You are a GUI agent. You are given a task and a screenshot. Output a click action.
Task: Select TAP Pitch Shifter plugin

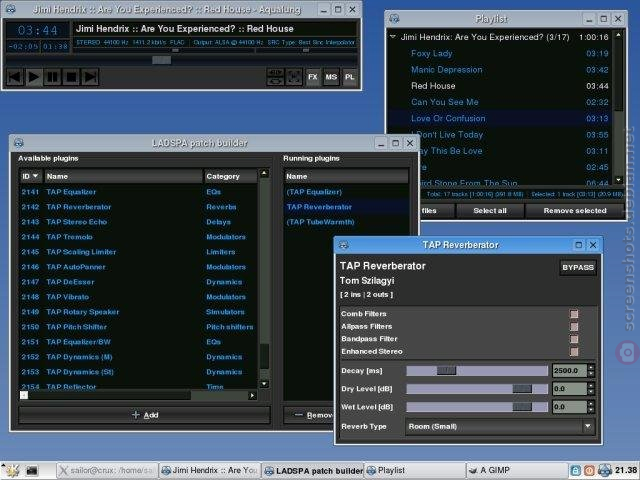tap(139, 327)
